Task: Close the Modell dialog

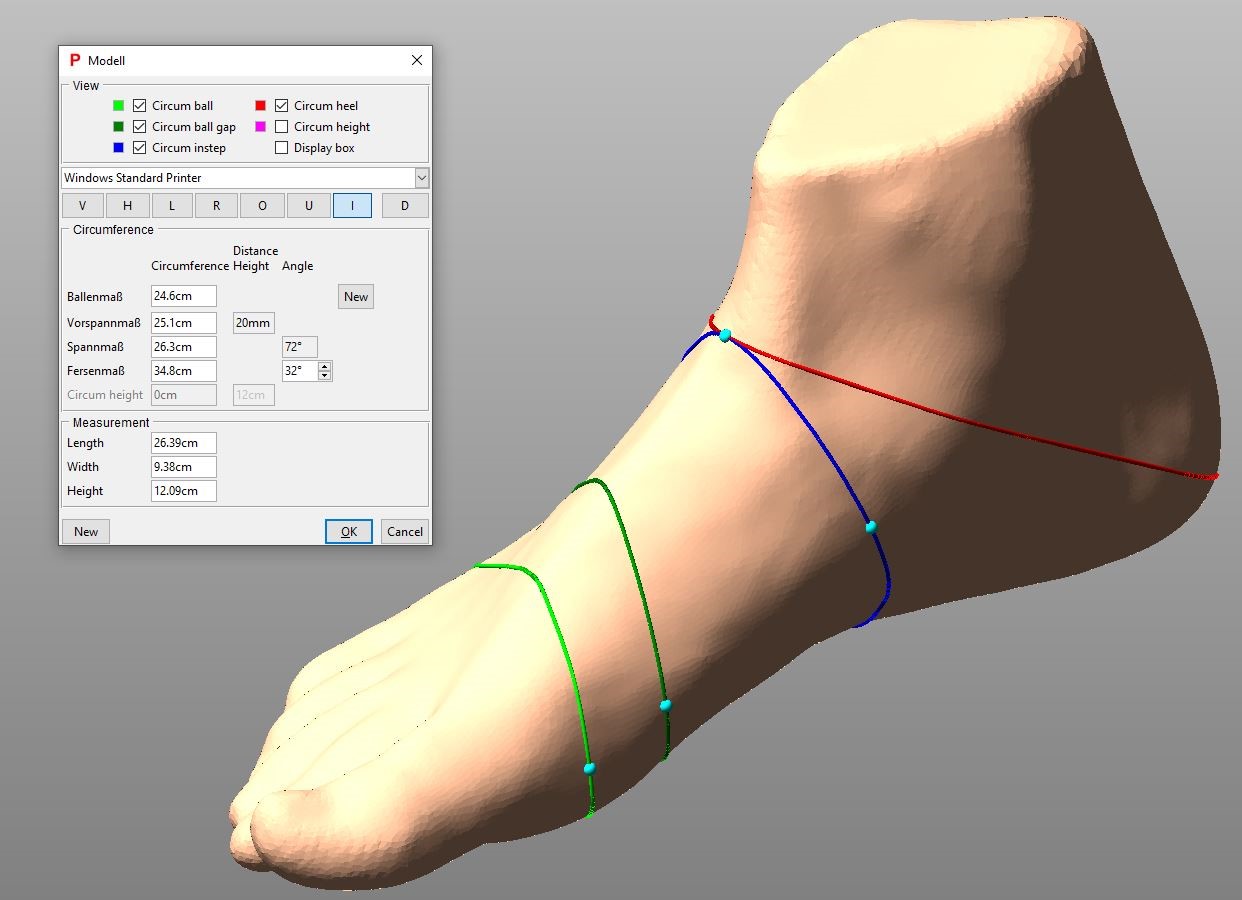Action: [x=417, y=60]
